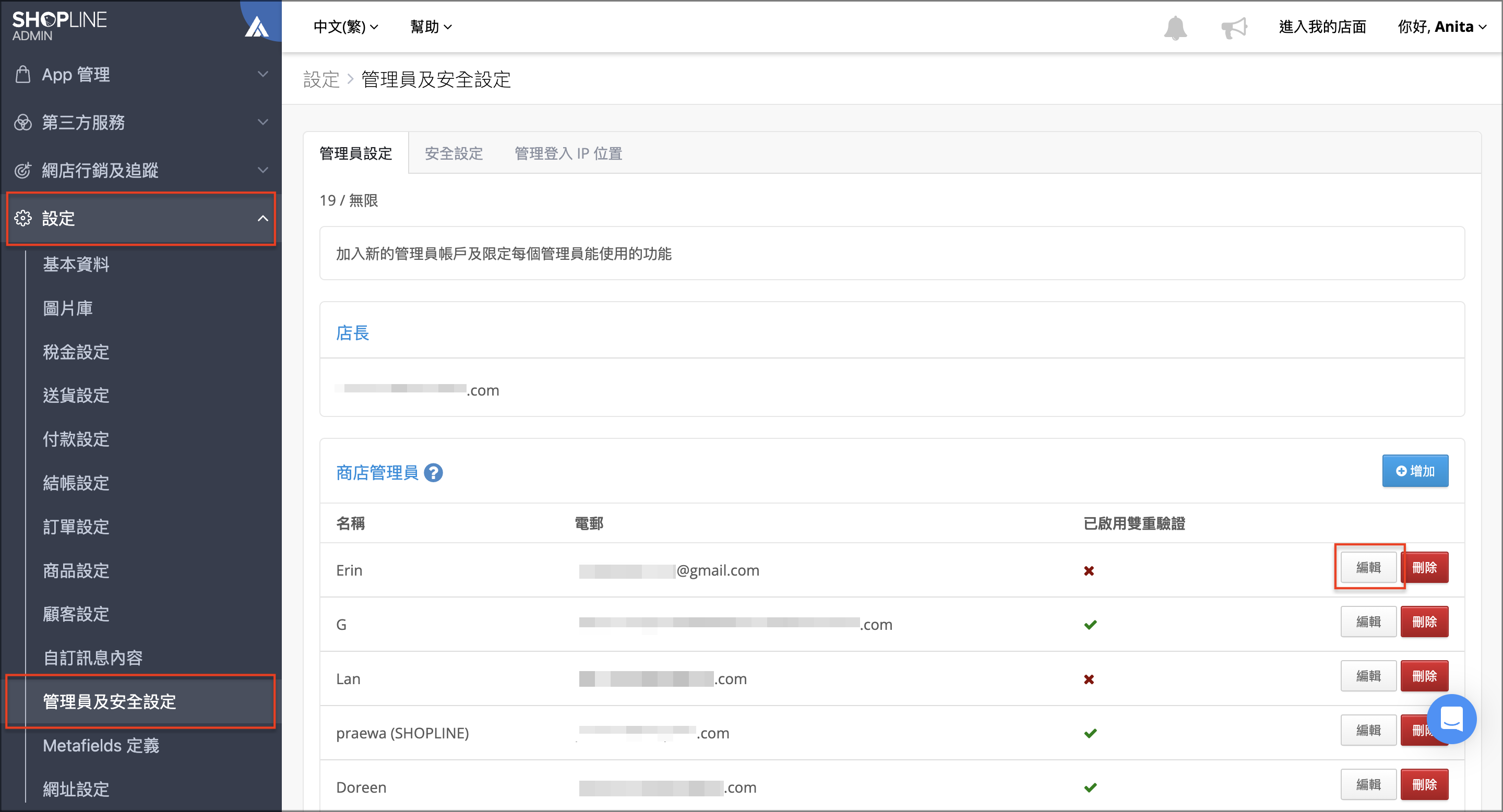Click the admin name praewa (SHOPLINE)
The height and width of the screenshot is (812, 1503).
[x=402, y=733]
